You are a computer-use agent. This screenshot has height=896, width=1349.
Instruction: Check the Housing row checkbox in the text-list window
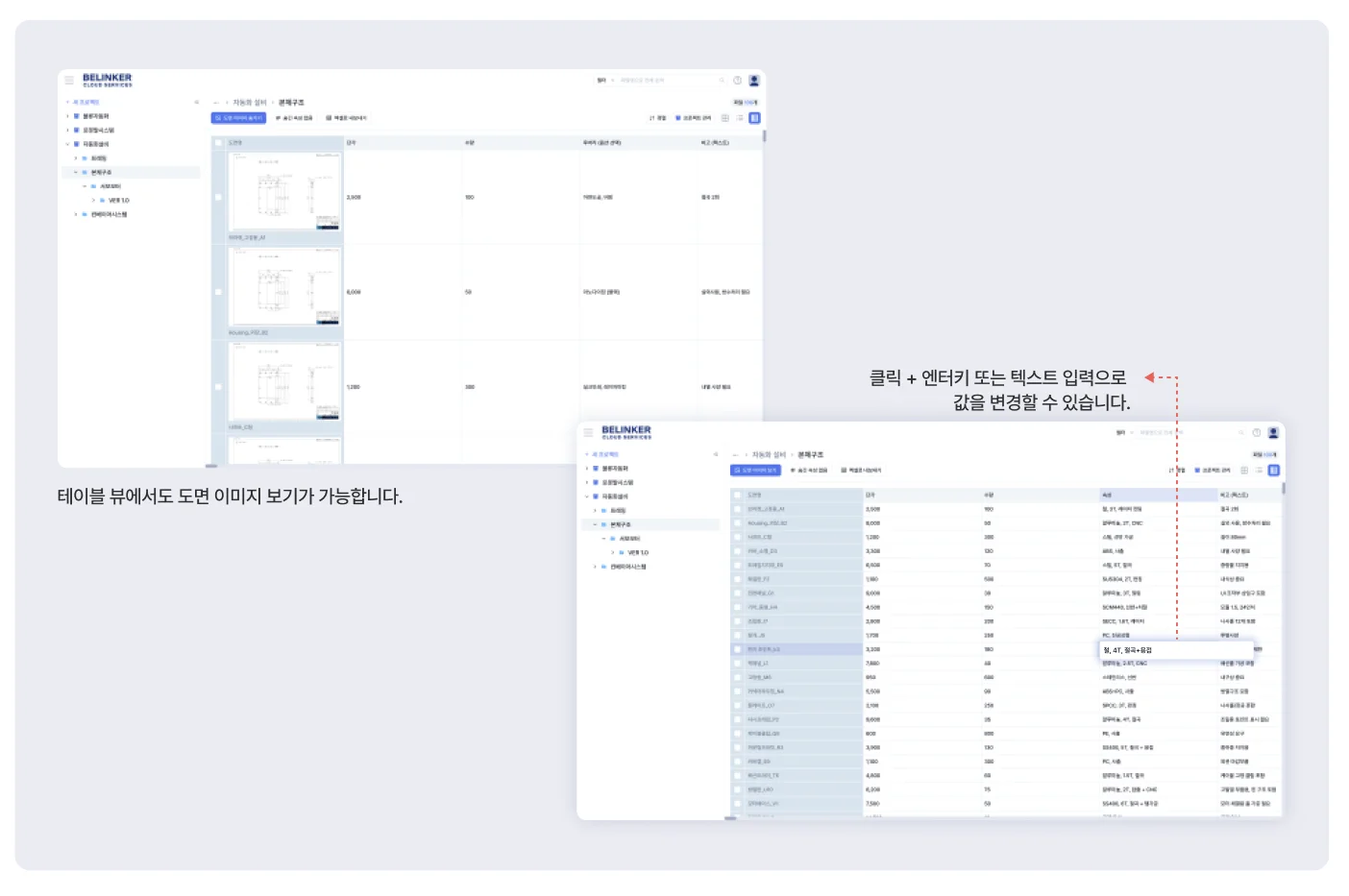(x=737, y=523)
